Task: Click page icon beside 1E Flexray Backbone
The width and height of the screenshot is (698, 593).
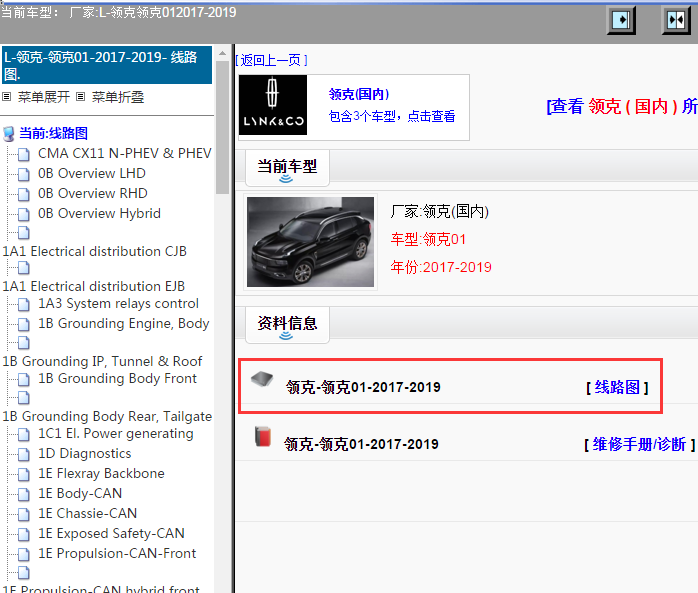Action: (24, 474)
